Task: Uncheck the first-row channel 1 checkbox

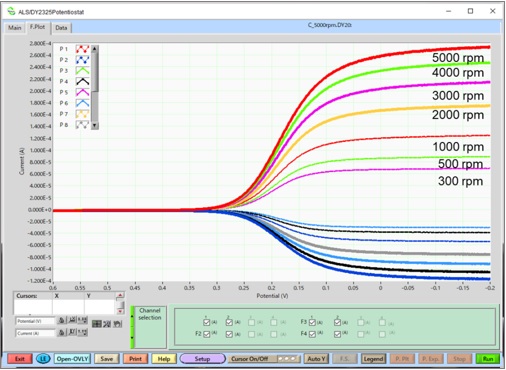Action: click(206, 322)
